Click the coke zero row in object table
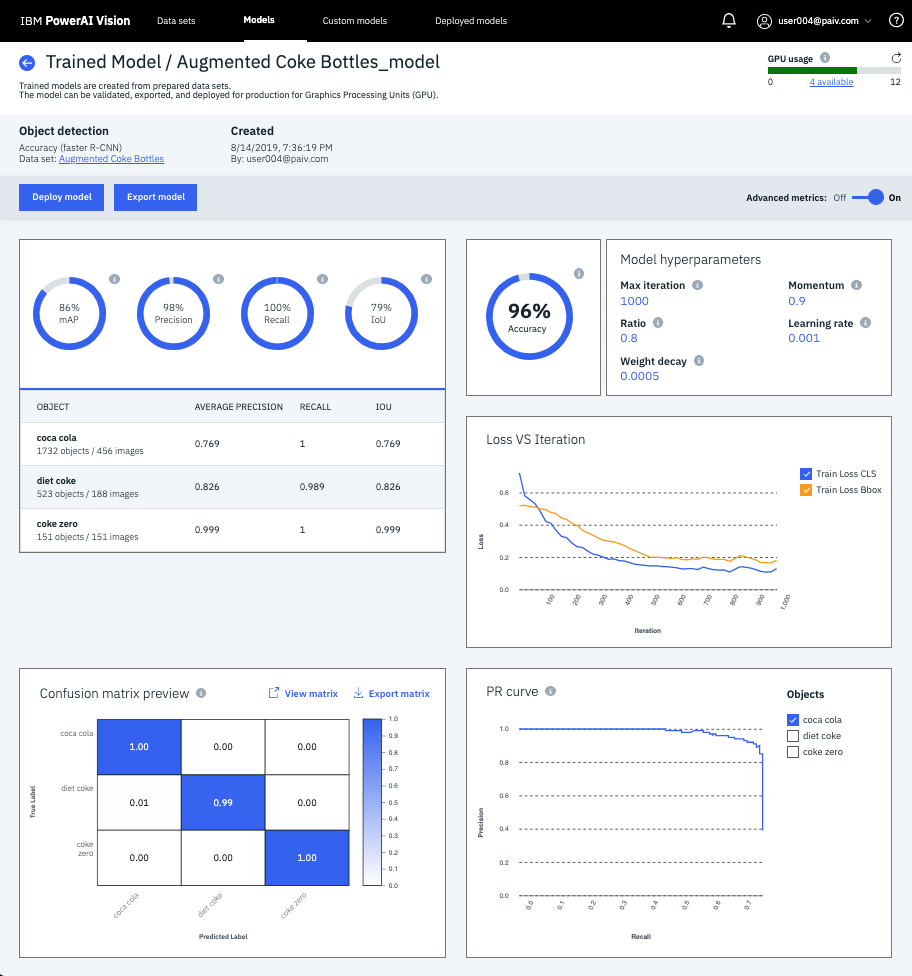The width and height of the screenshot is (912, 976). tap(232, 530)
